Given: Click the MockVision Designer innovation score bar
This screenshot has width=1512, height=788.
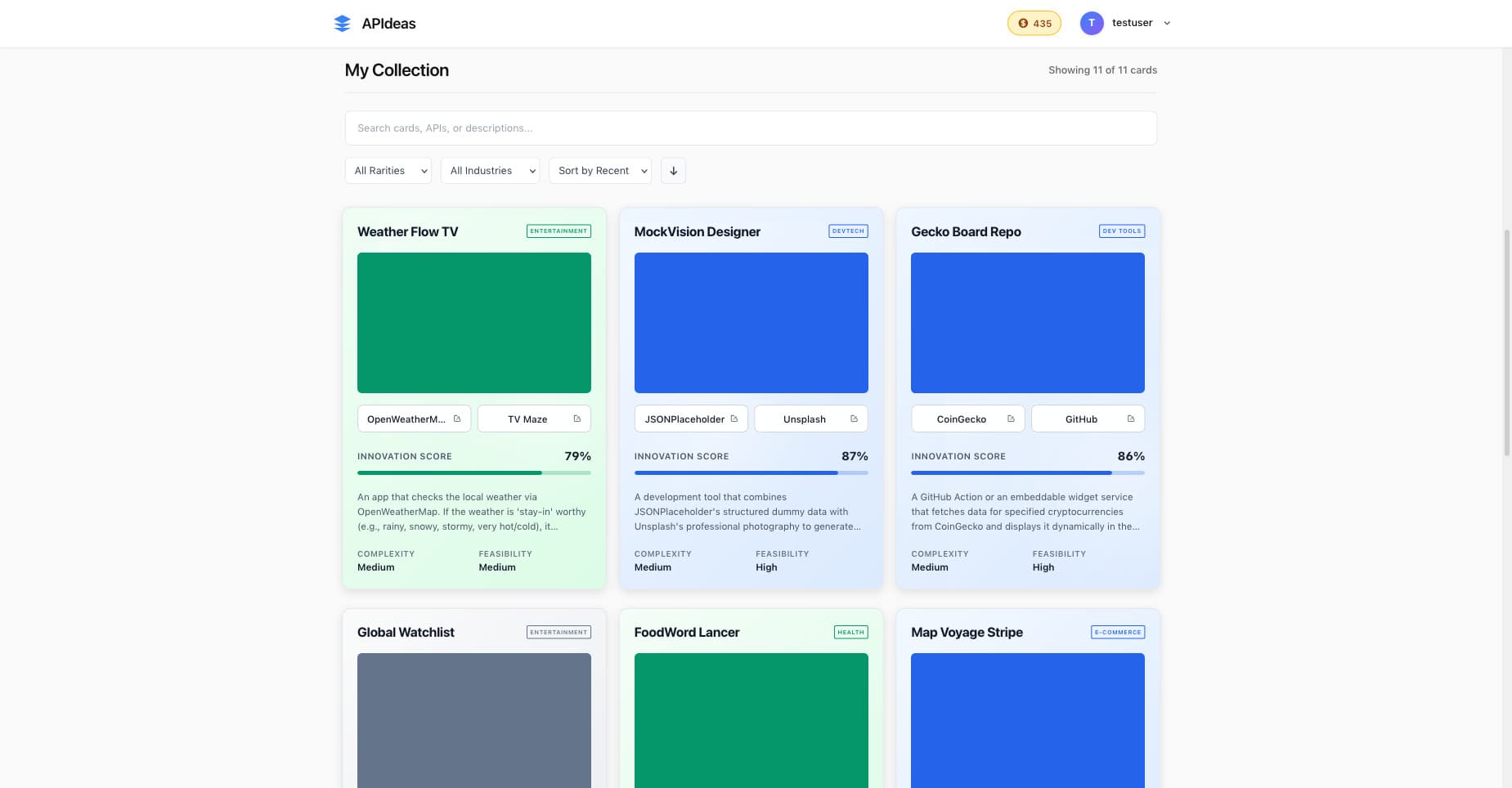Looking at the screenshot, I should [750, 472].
